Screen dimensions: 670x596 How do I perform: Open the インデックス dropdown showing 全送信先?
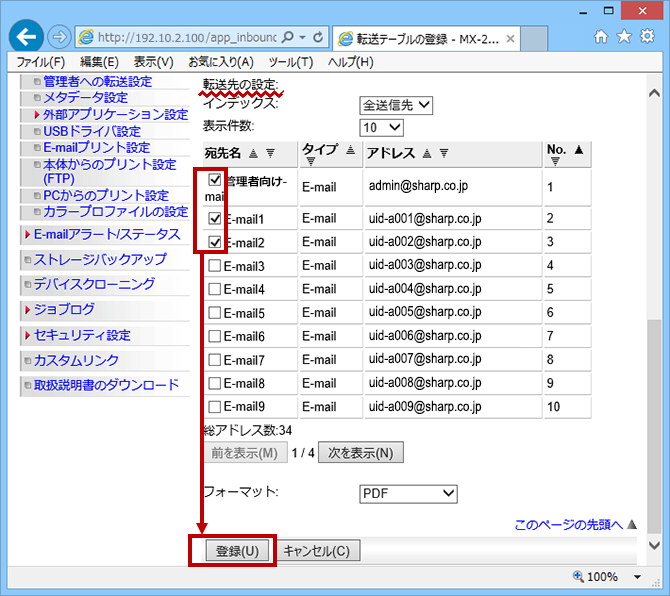coord(396,105)
